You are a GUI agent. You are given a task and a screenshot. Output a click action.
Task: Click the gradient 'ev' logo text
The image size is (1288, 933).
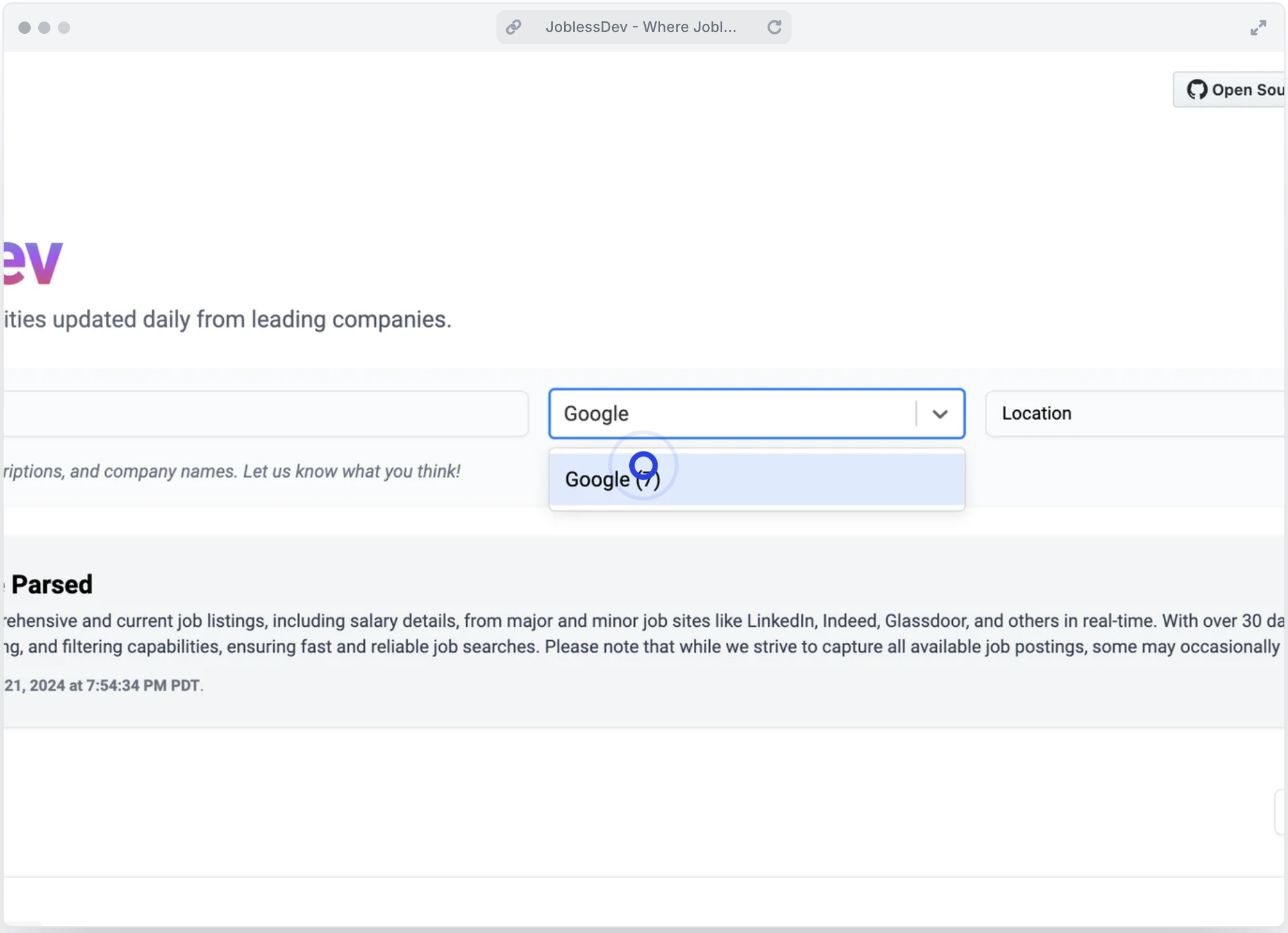tap(33, 262)
